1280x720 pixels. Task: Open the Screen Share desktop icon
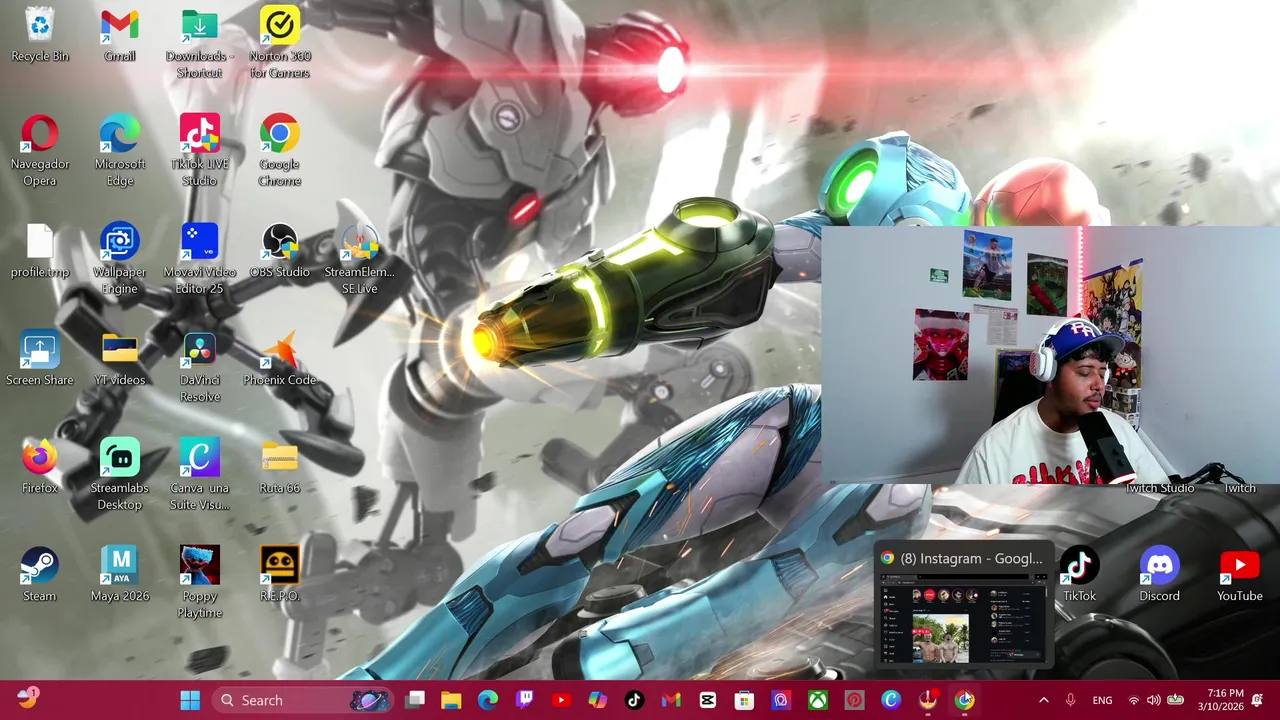click(40, 359)
